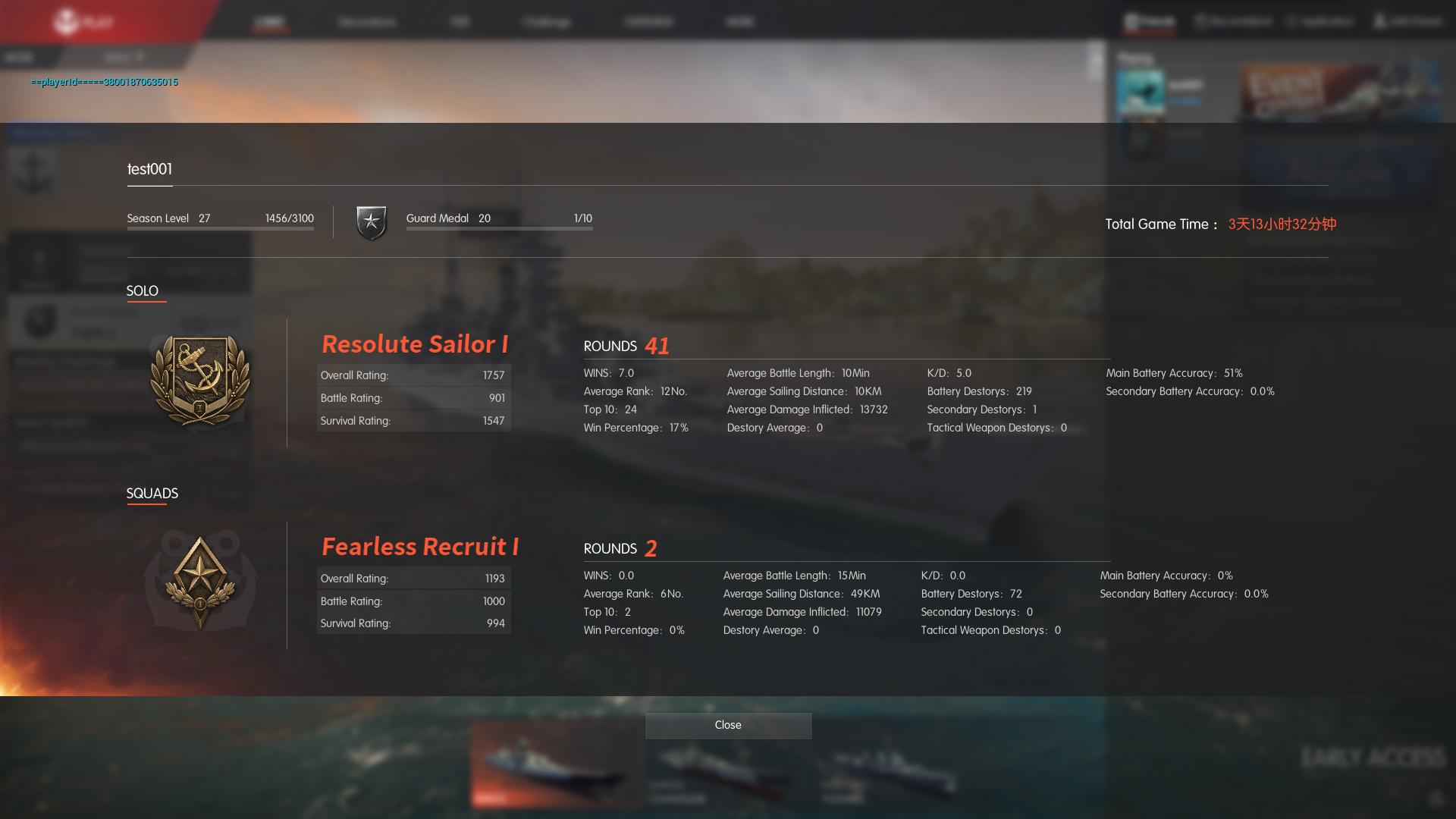Image resolution: width=1456 pixels, height=819 pixels.
Task: Select the SQUADS section header
Action: (x=152, y=494)
